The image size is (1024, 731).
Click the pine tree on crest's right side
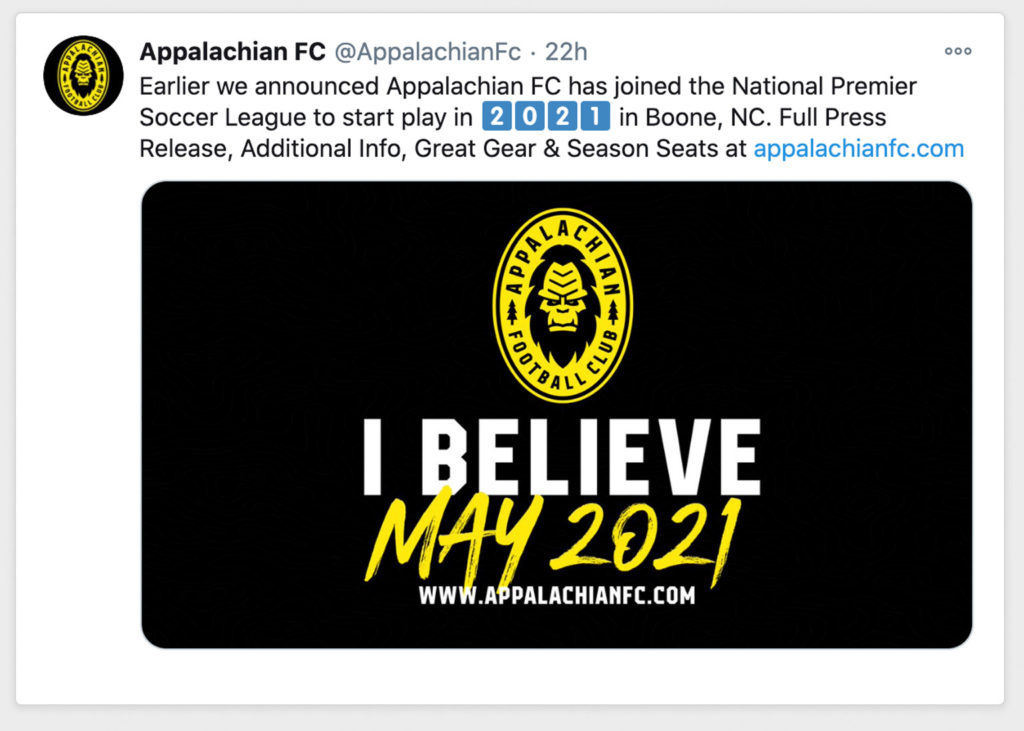pos(613,312)
